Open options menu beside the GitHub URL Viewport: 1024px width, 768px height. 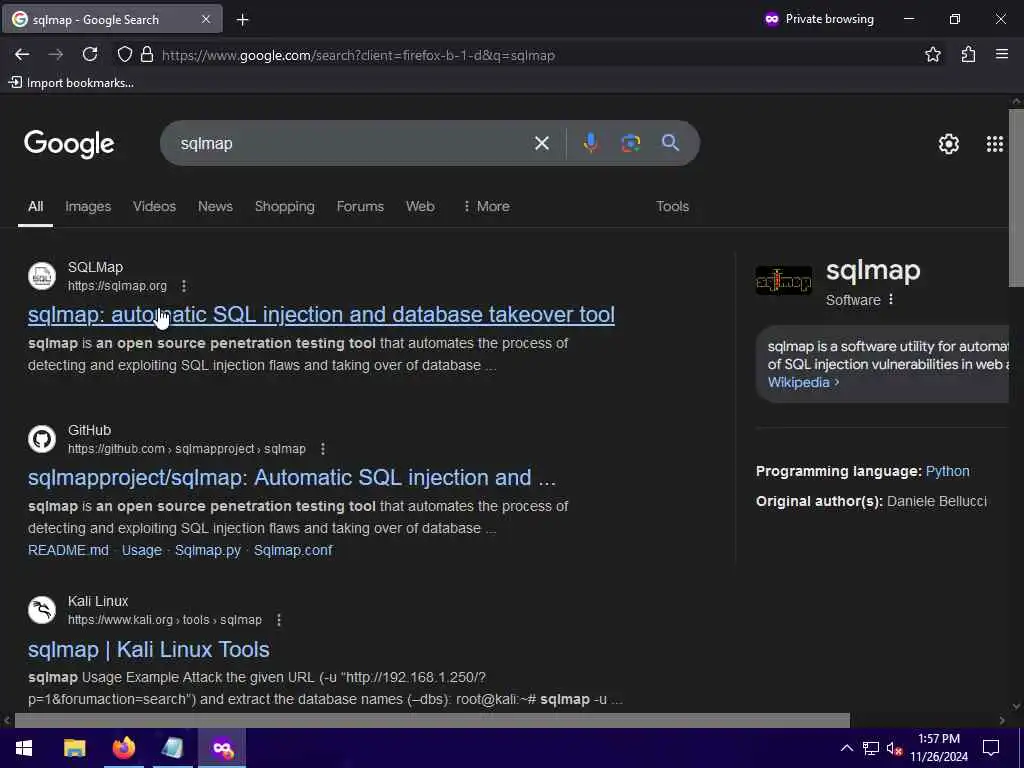point(323,449)
